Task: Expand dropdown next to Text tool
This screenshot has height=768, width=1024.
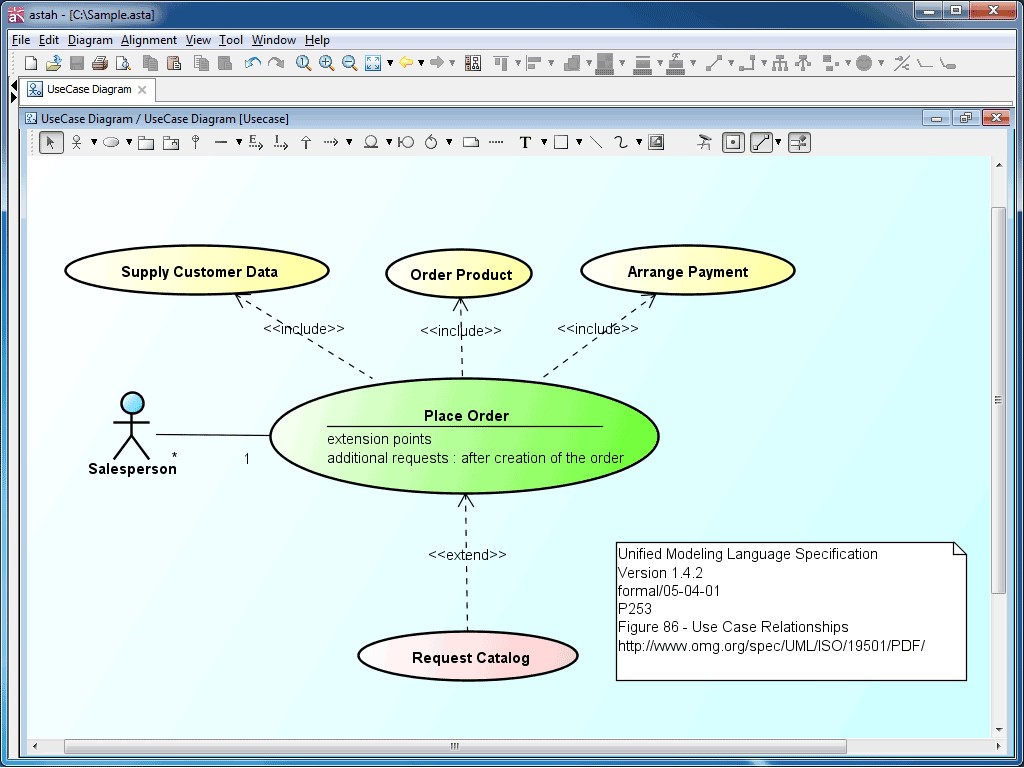Action: tap(544, 143)
